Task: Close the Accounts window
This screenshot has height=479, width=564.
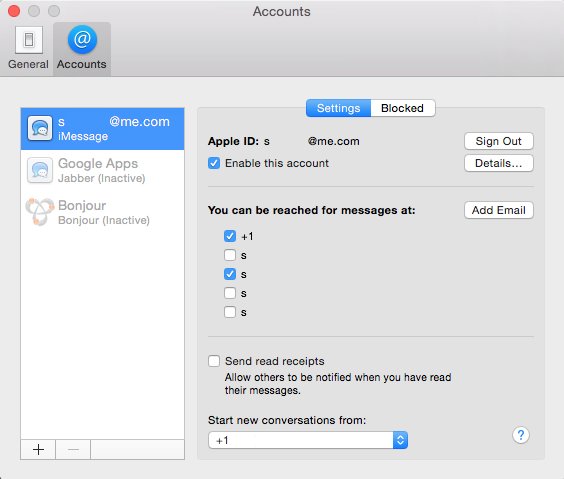Action: [x=14, y=11]
